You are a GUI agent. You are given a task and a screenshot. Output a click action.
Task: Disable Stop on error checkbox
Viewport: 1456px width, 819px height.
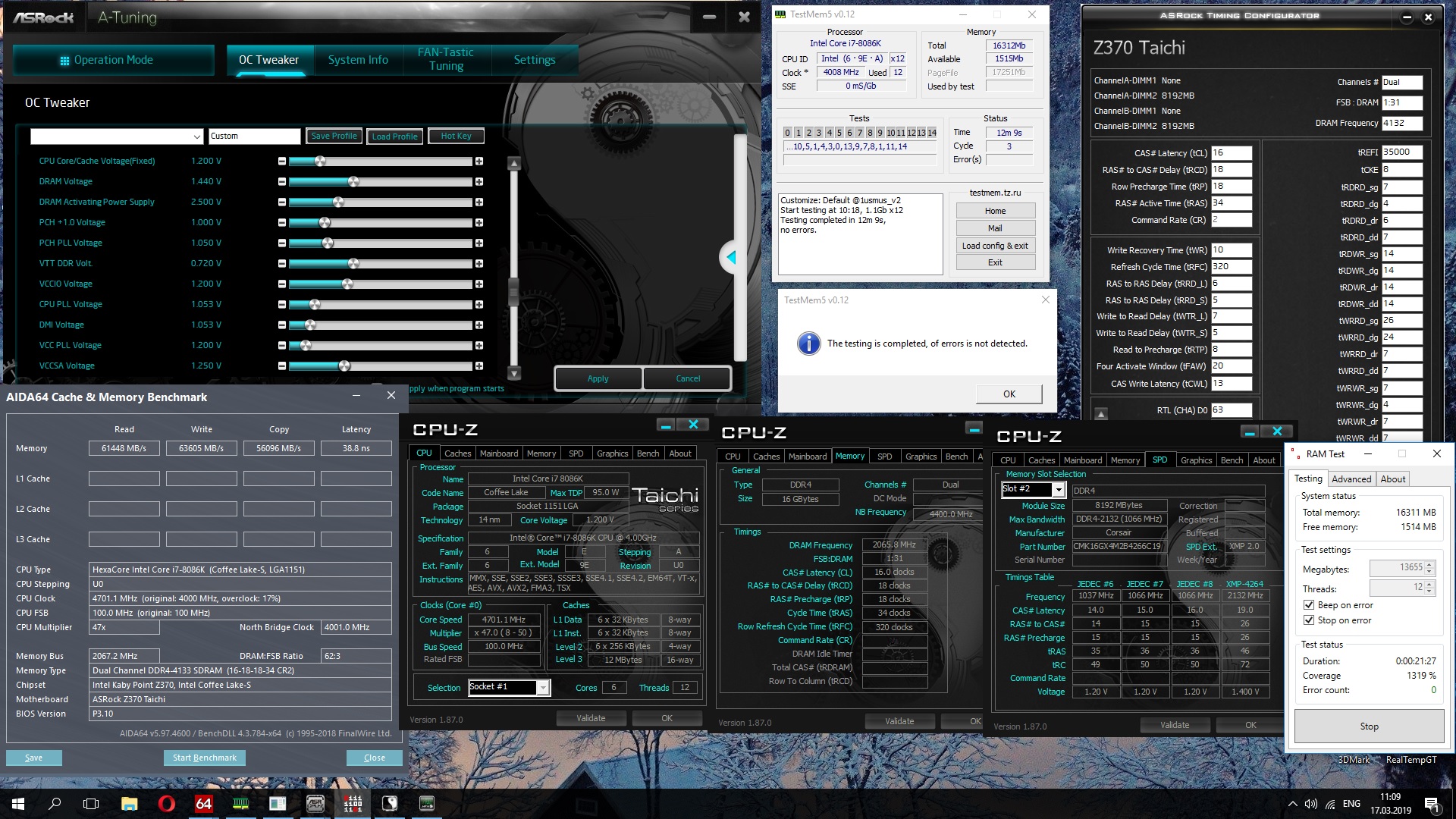pos(1309,620)
